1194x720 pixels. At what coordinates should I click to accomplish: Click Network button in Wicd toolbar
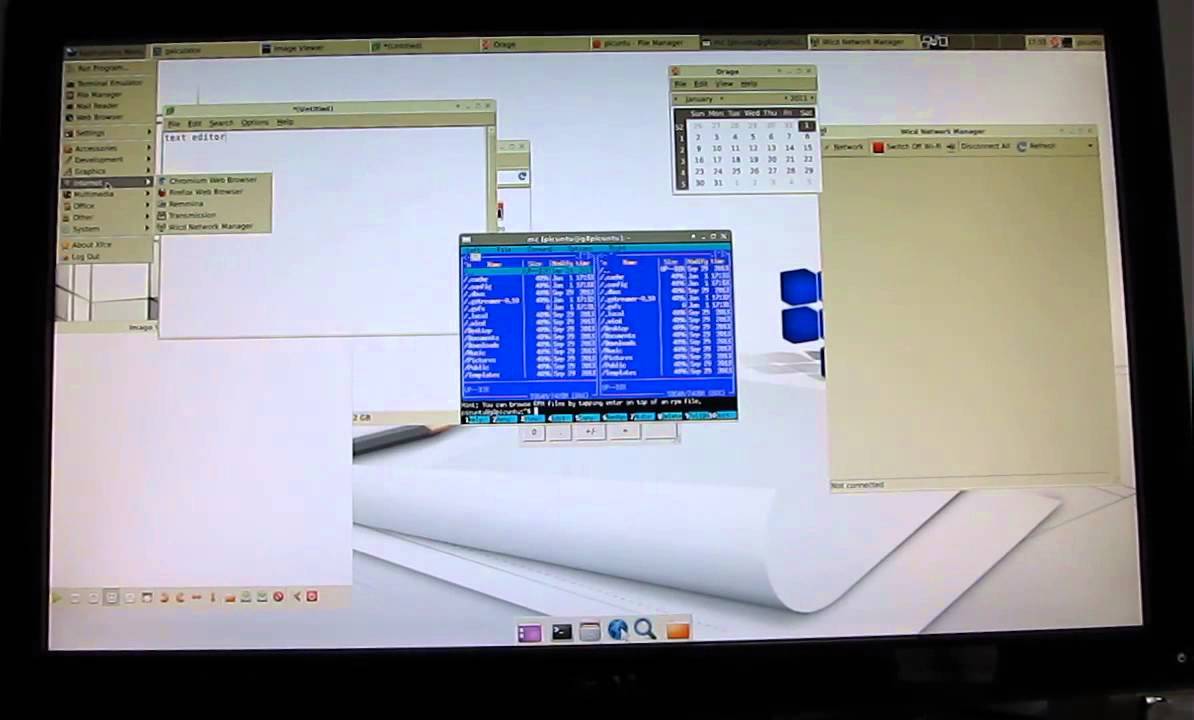pos(844,147)
